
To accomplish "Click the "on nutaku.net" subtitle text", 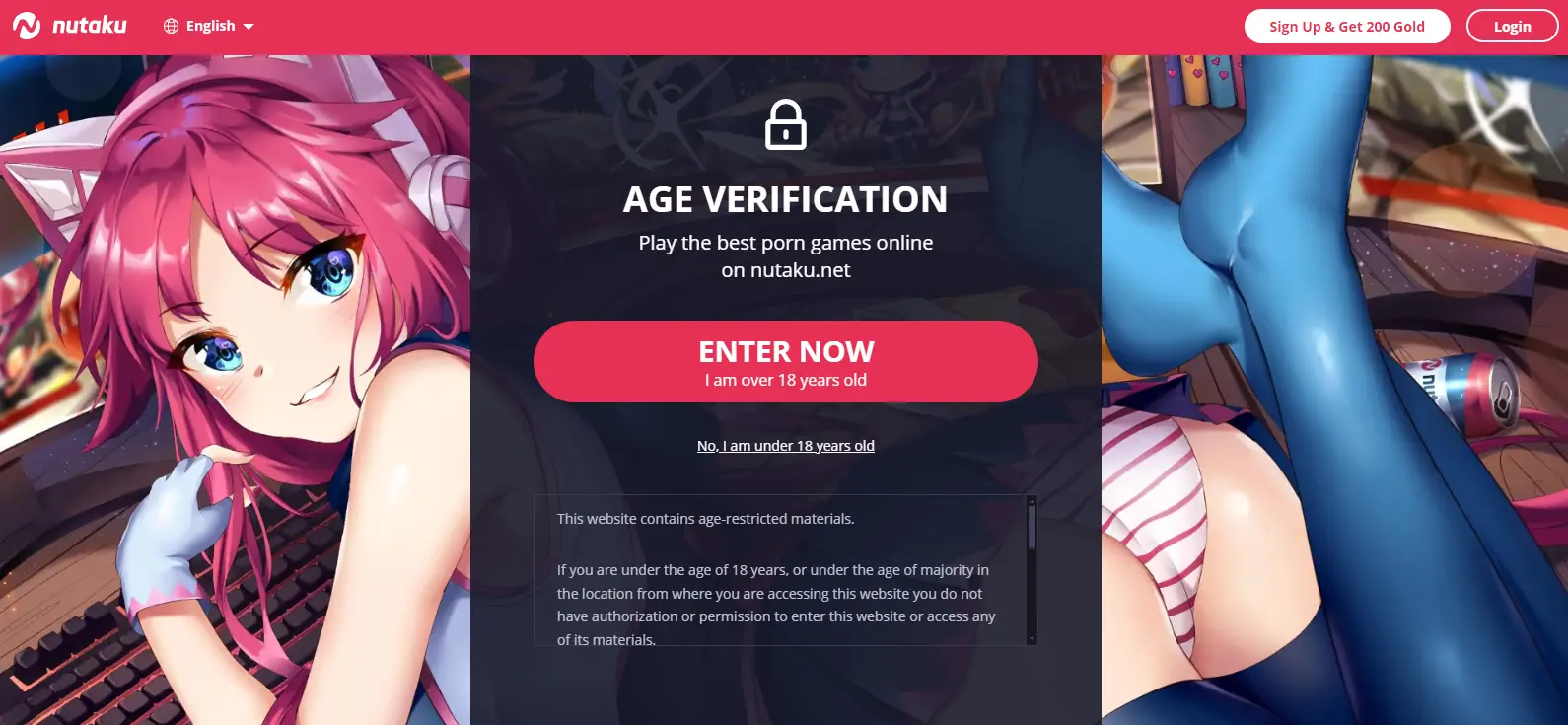I will (786, 270).
